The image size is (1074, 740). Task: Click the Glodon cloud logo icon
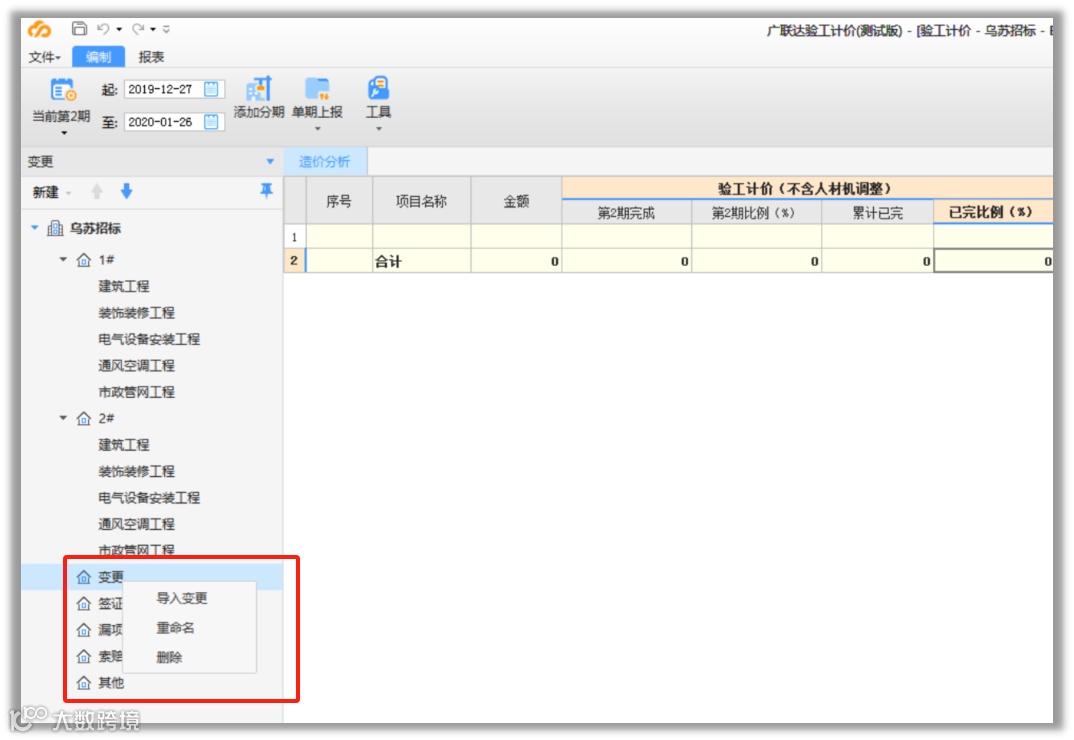coord(40,29)
